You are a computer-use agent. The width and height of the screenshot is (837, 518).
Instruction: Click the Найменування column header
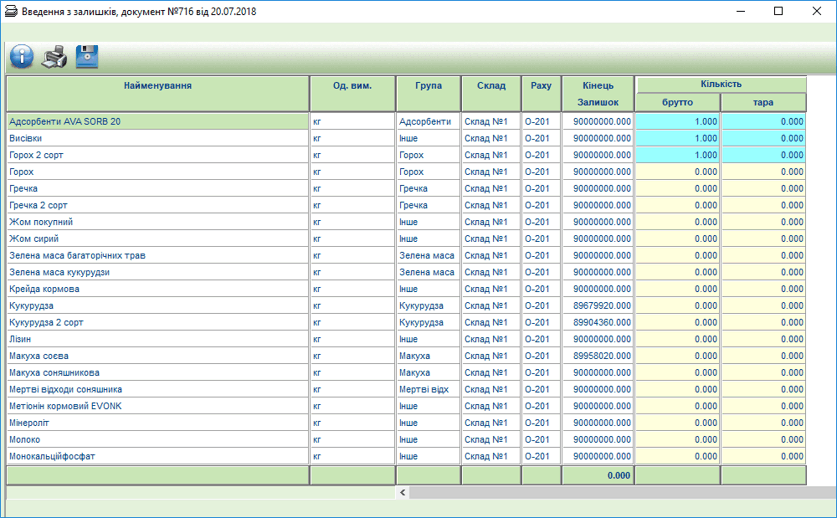(x=157, y=86)
